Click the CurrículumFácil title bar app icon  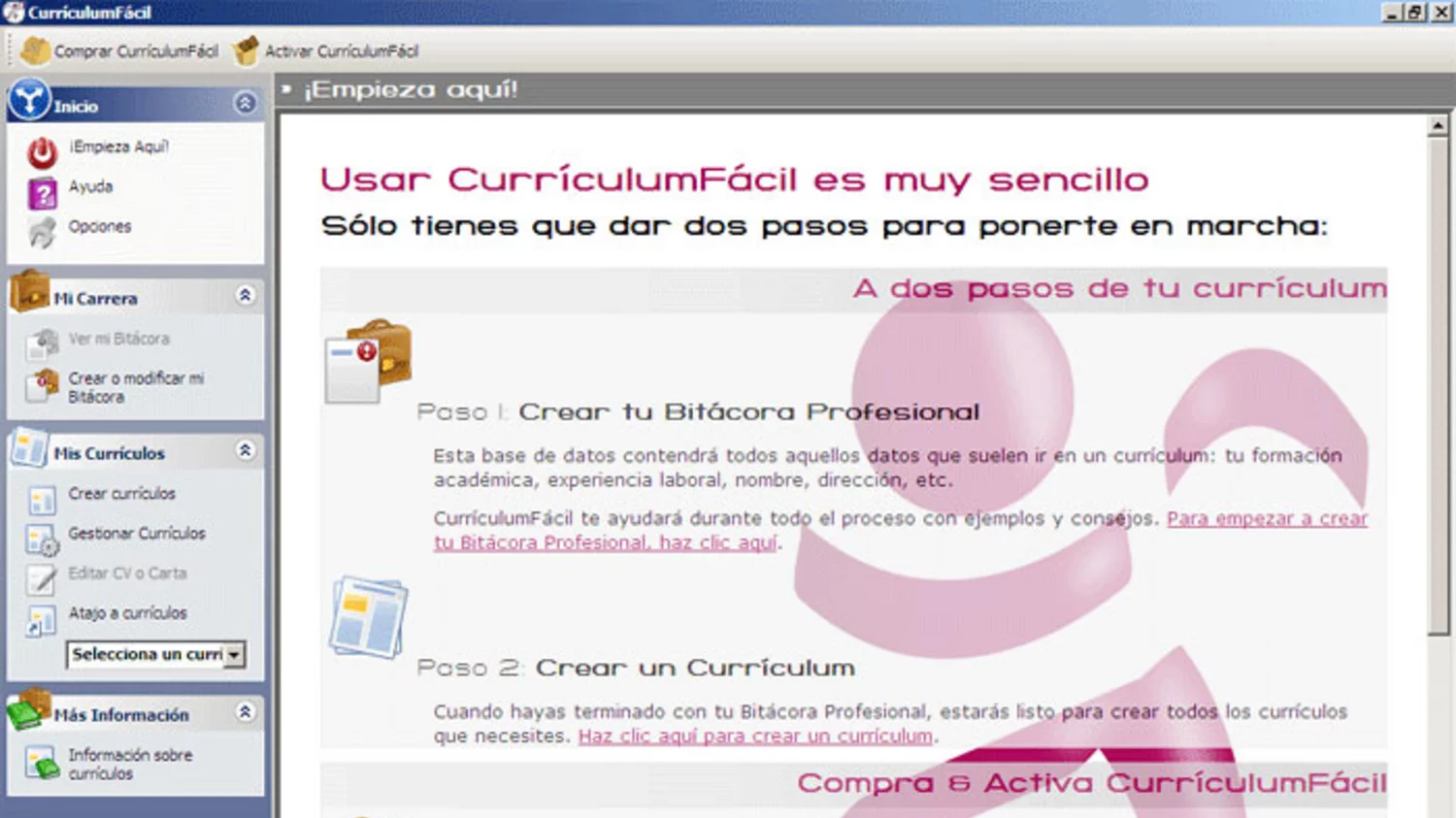coord(13,12)
